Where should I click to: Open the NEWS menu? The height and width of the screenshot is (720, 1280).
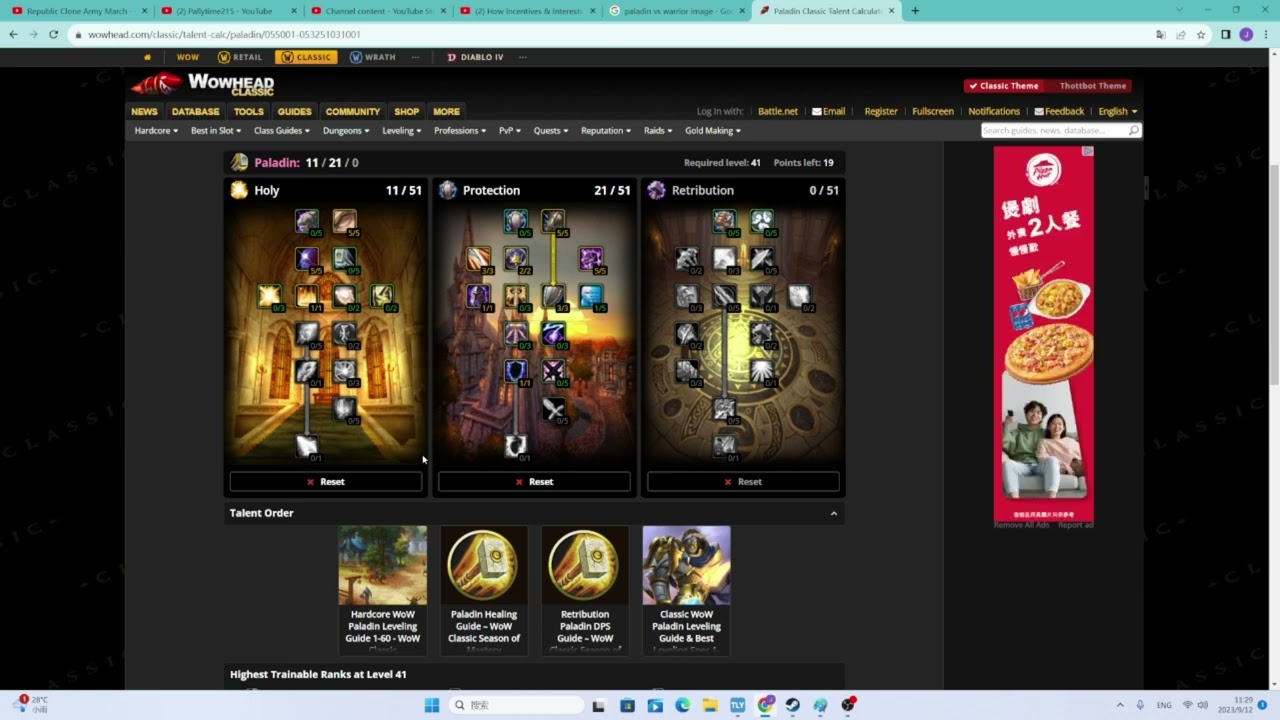click(x=144, y=112)
